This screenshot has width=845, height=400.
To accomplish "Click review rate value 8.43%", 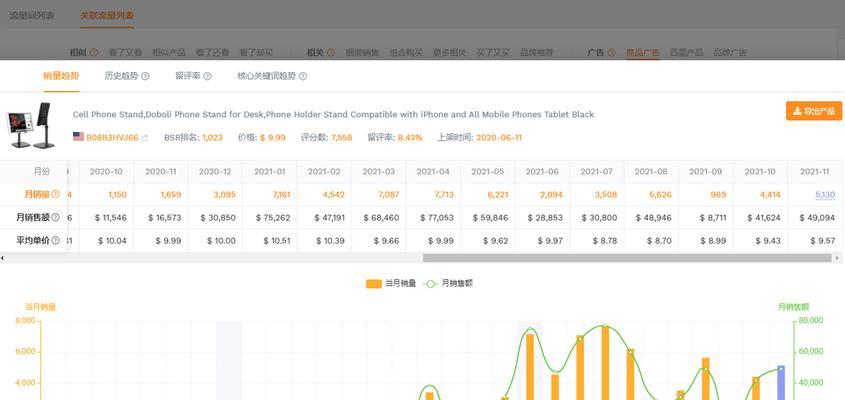I will pos(410,137).
